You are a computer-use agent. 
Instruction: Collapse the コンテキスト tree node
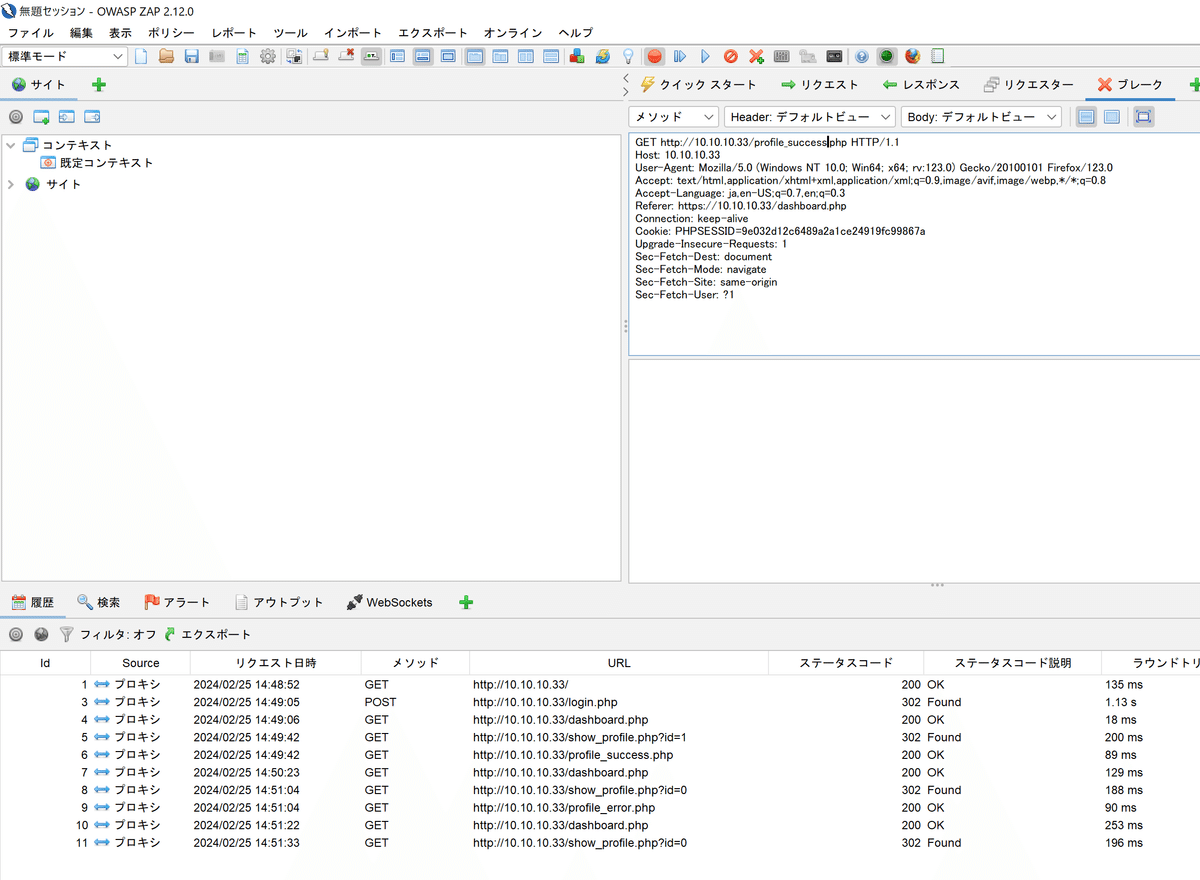click(11, 145)
